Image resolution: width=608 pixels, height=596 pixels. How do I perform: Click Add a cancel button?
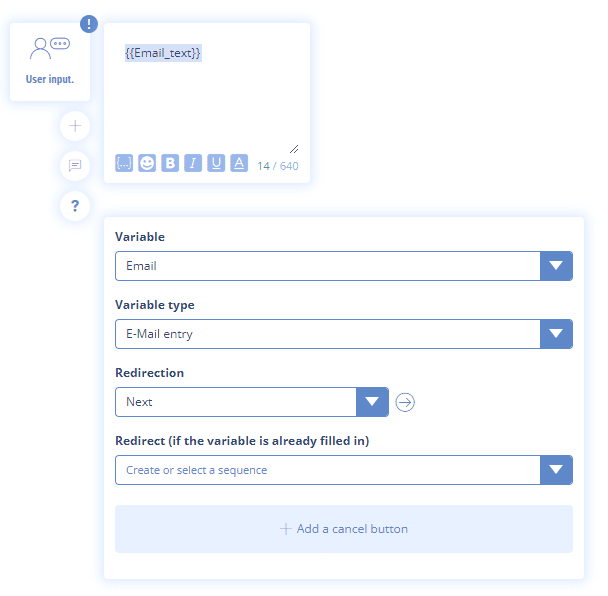click(x=344, y=529)
